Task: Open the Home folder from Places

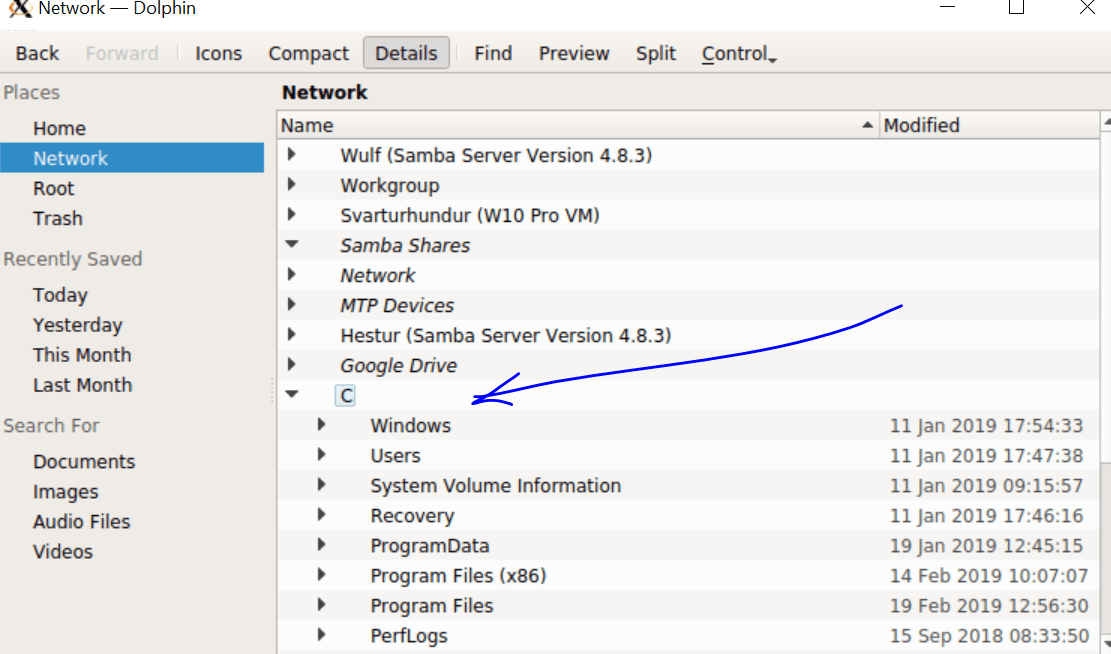Action: tap(60, 128)
